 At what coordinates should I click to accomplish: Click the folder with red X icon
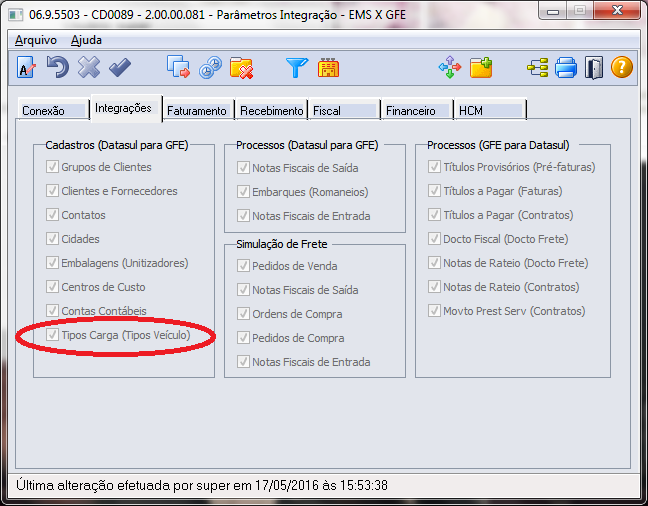(241, 67)
